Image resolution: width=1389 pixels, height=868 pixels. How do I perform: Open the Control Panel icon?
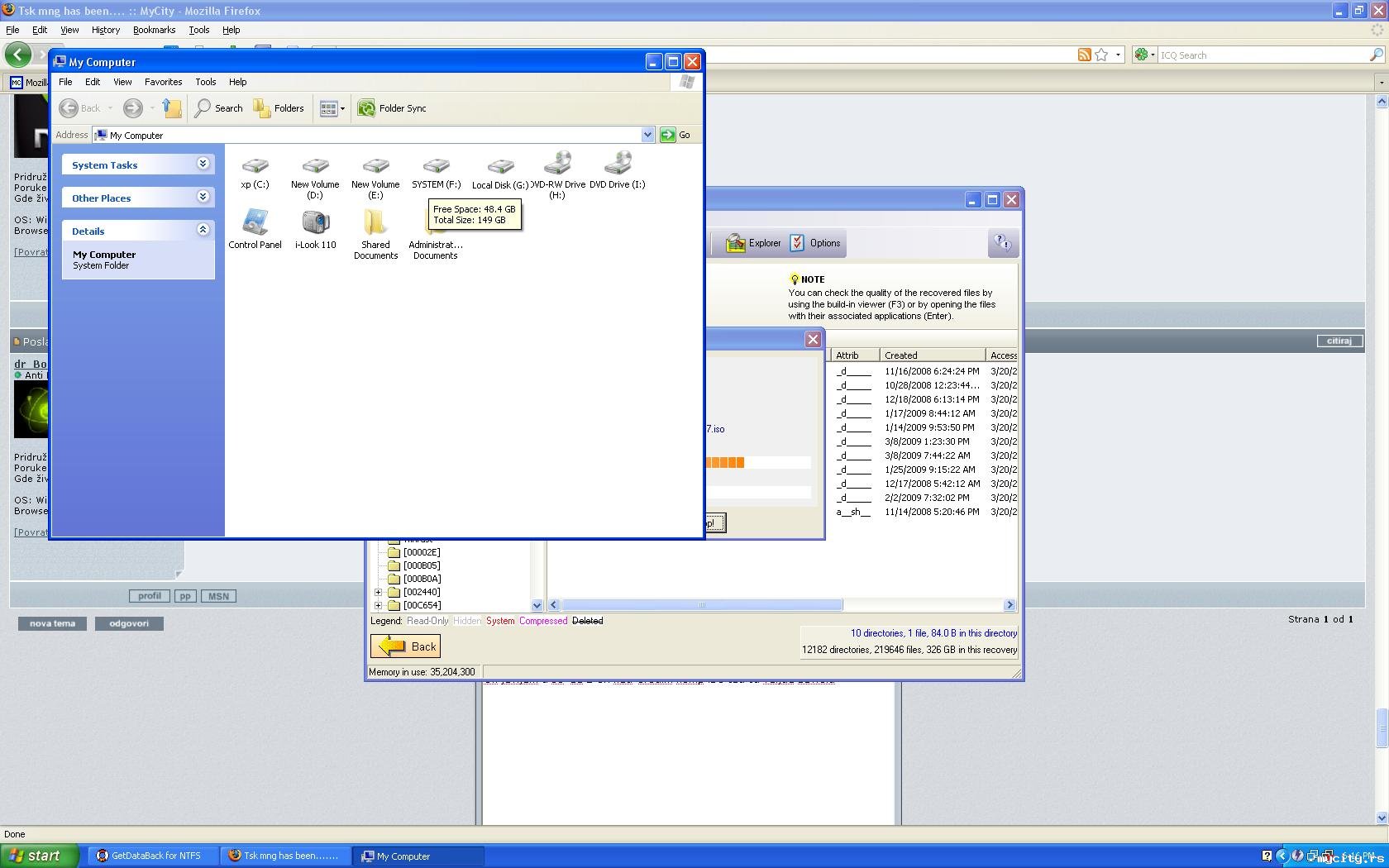(x=255, y=229)
